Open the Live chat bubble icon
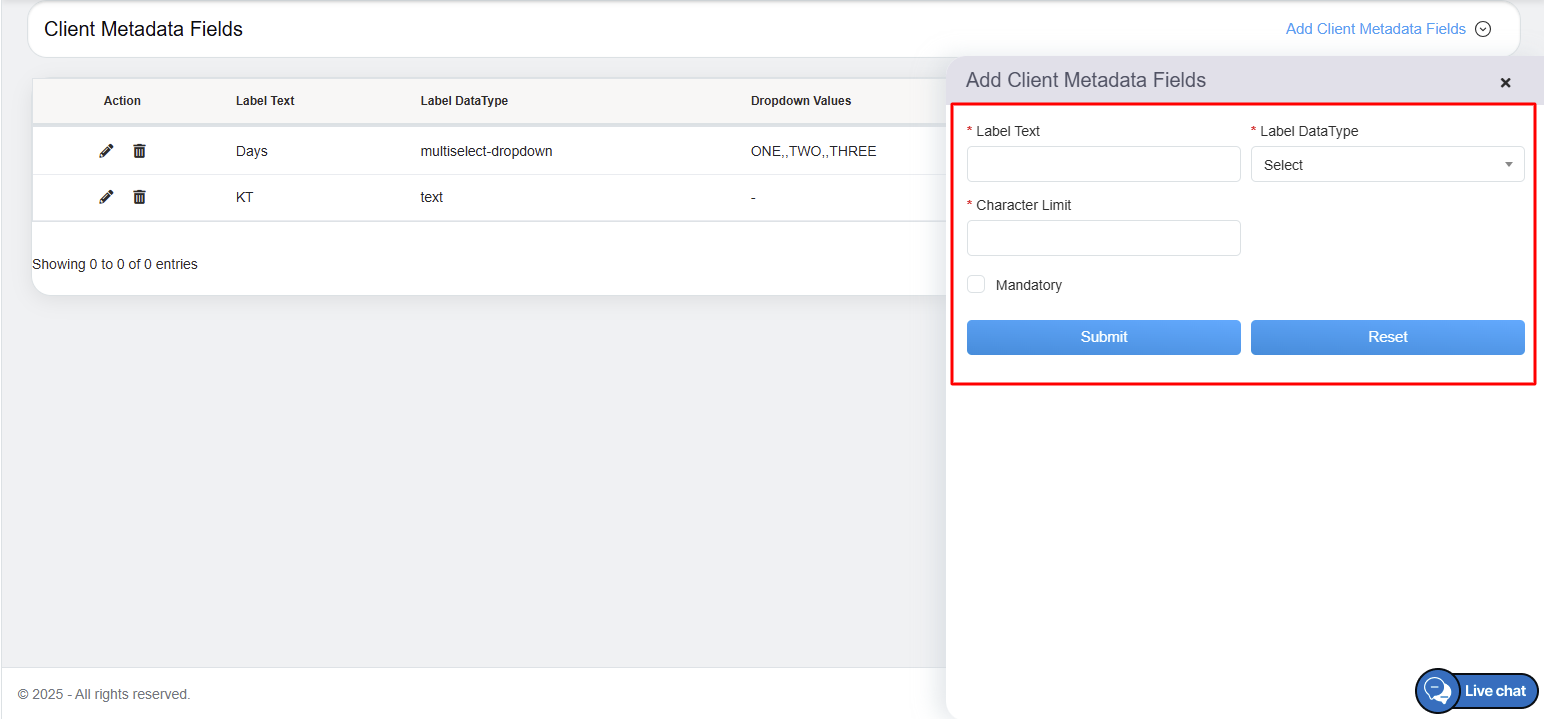 coord(1437,691)
